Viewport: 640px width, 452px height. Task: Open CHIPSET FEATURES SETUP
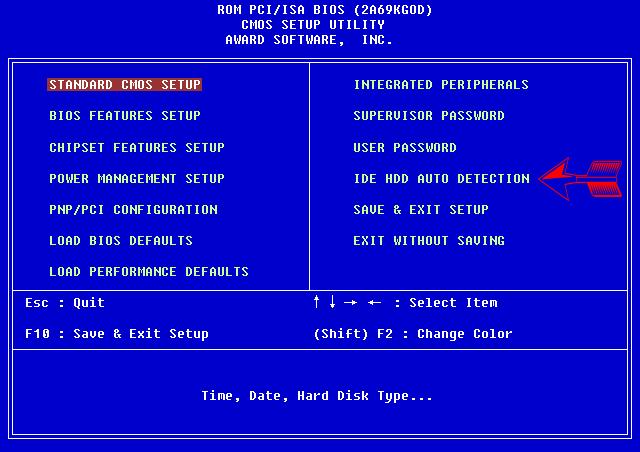137,147
